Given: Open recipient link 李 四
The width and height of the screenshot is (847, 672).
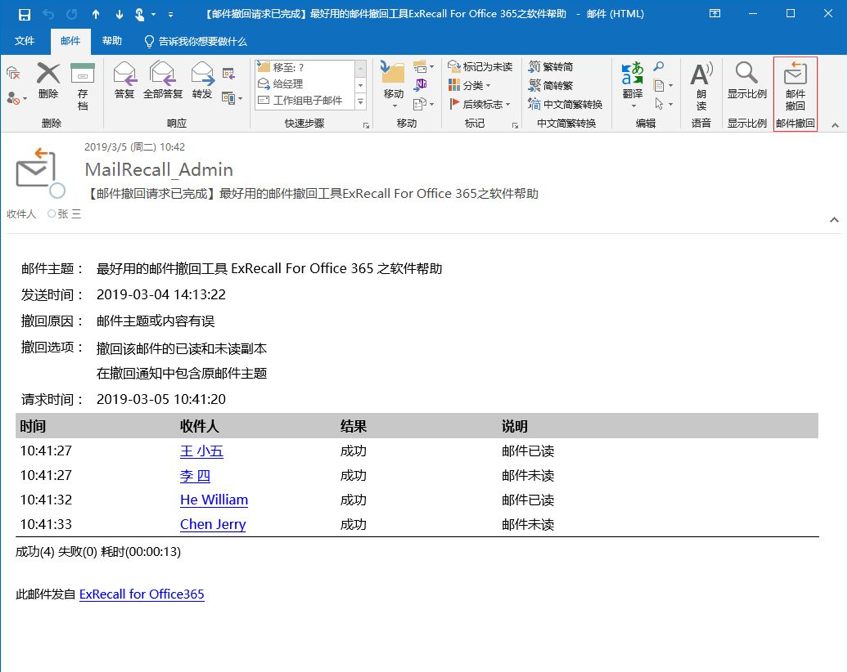Looking at the screenshot, I should 195,475.
